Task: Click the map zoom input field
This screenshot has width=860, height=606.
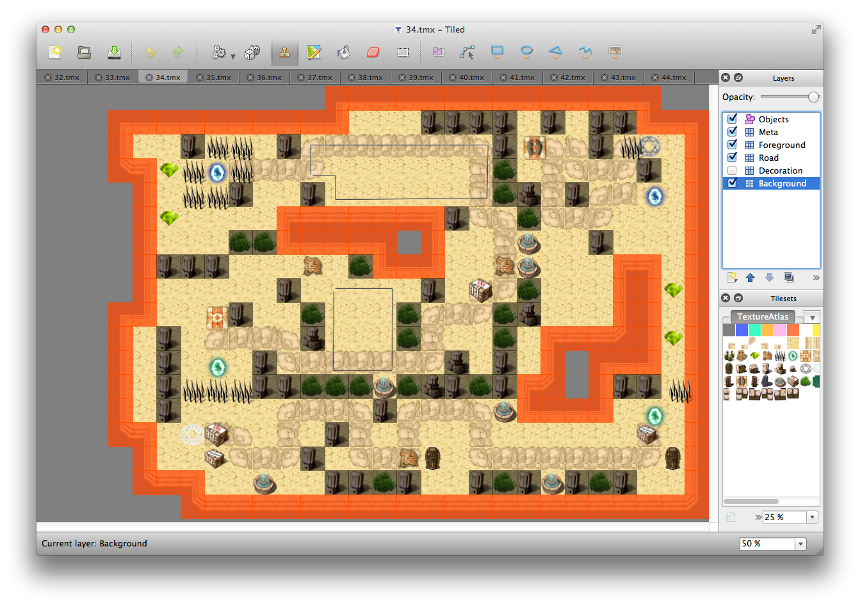Action: [767, 543]
